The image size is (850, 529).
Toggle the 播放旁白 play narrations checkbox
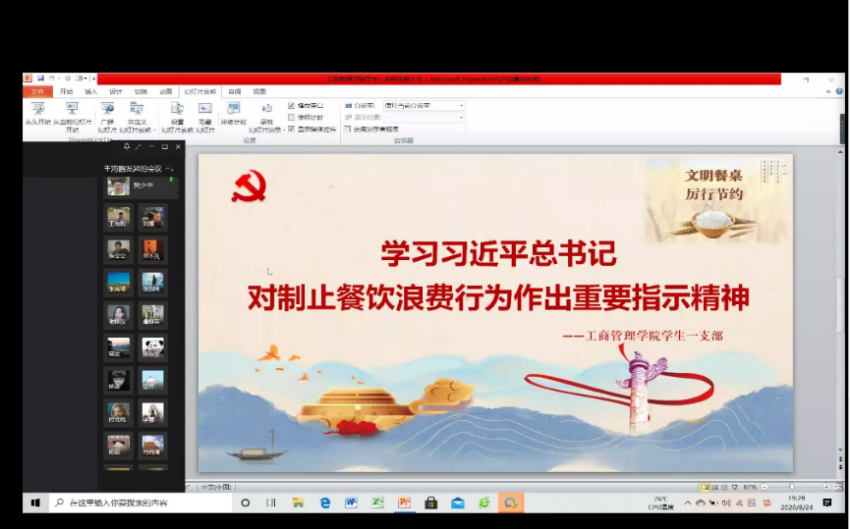click(292, 105)
